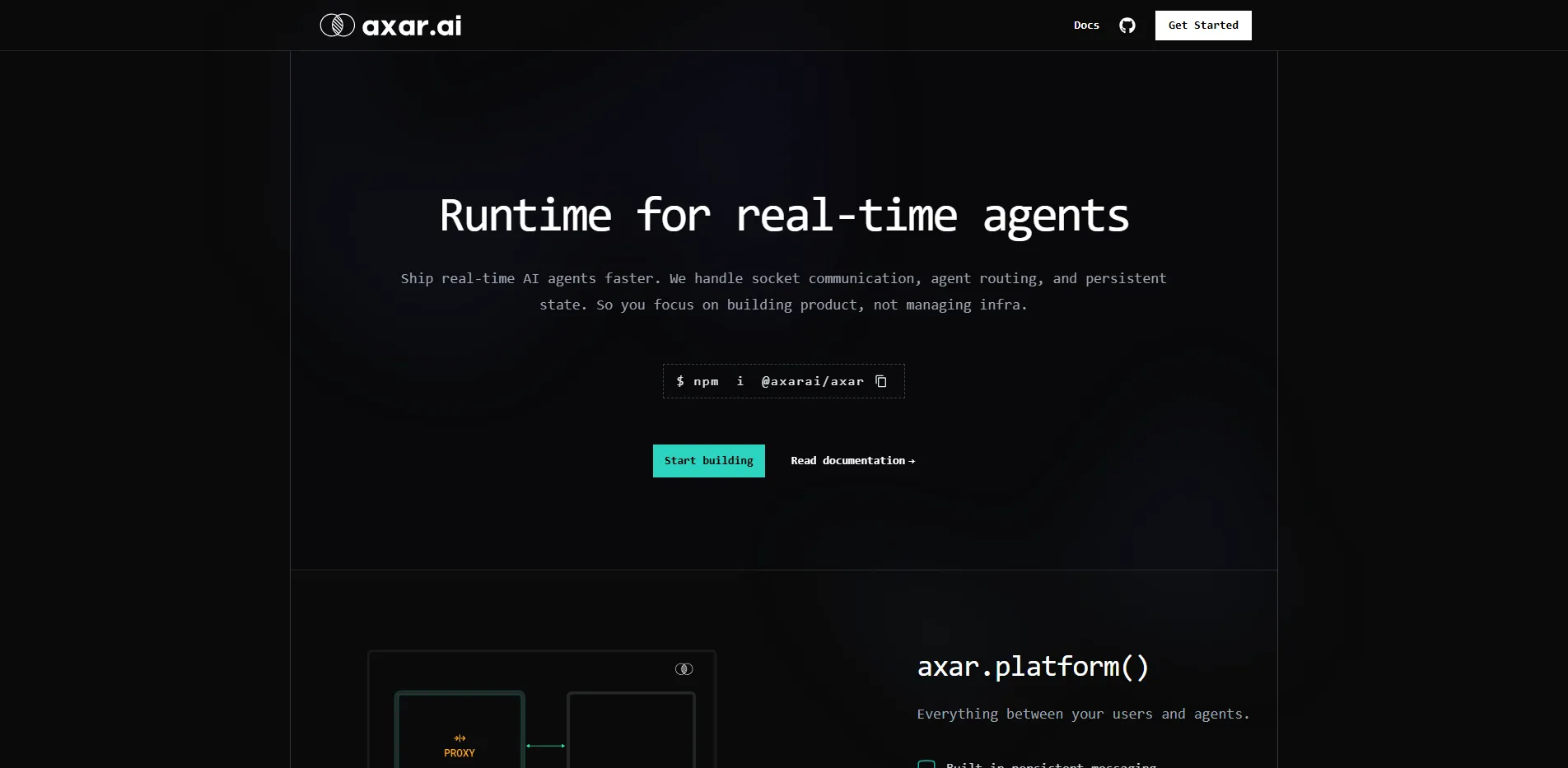Click the arrow pointing from Read documentation
This screenshot has width=1568, height=768.
point(911,461)
